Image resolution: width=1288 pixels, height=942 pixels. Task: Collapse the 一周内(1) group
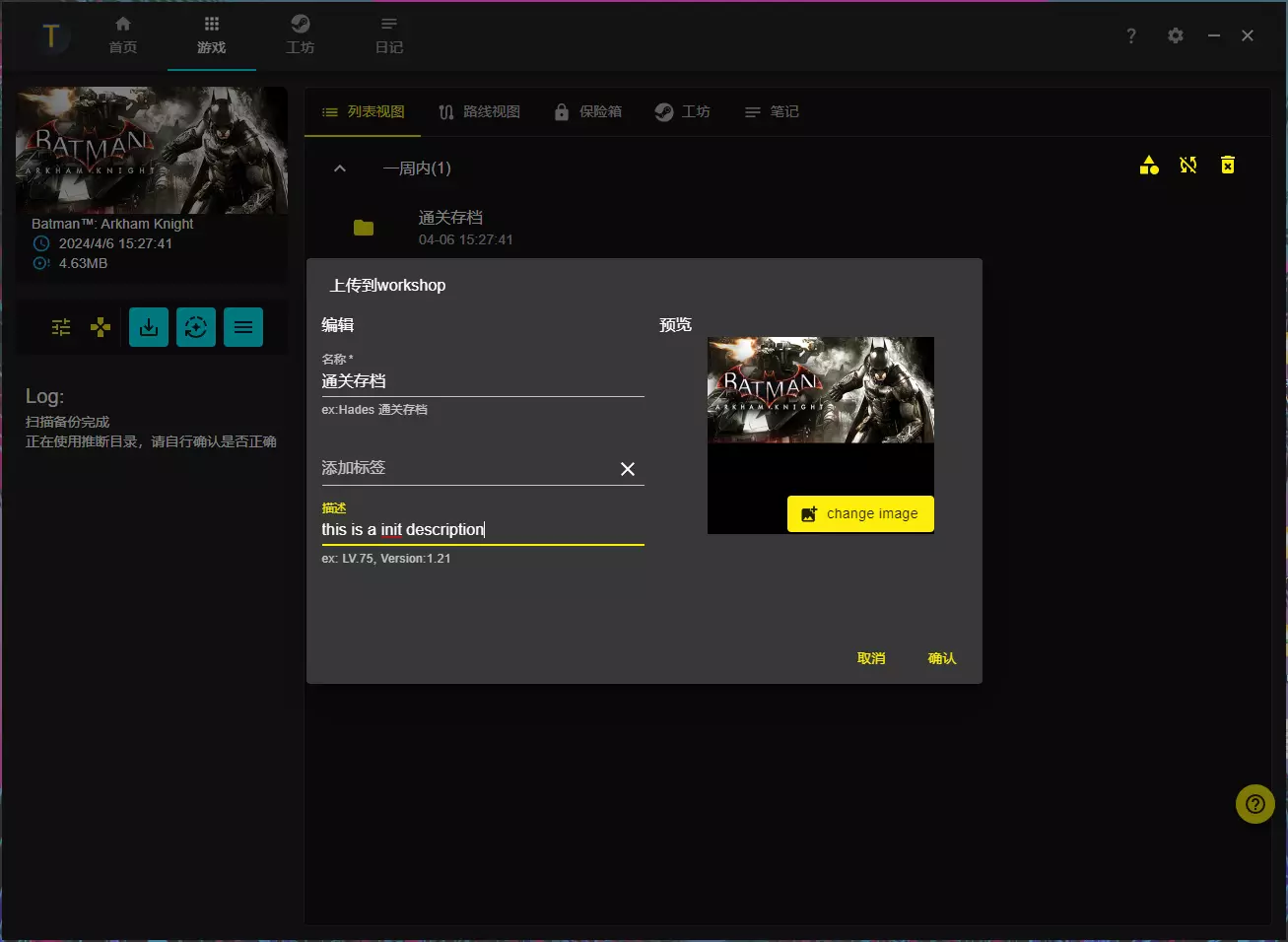[340, 168]
